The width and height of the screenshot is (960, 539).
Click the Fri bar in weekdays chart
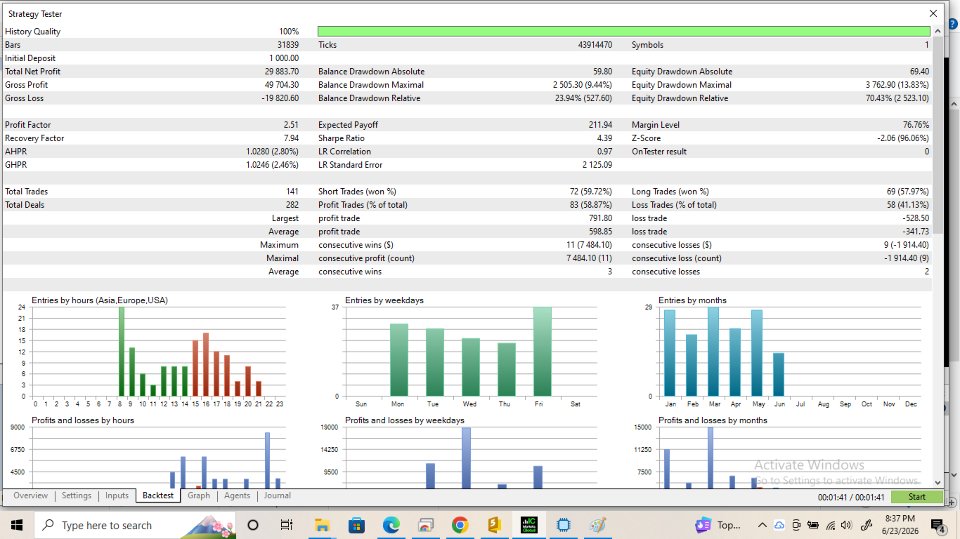point(542,352)
